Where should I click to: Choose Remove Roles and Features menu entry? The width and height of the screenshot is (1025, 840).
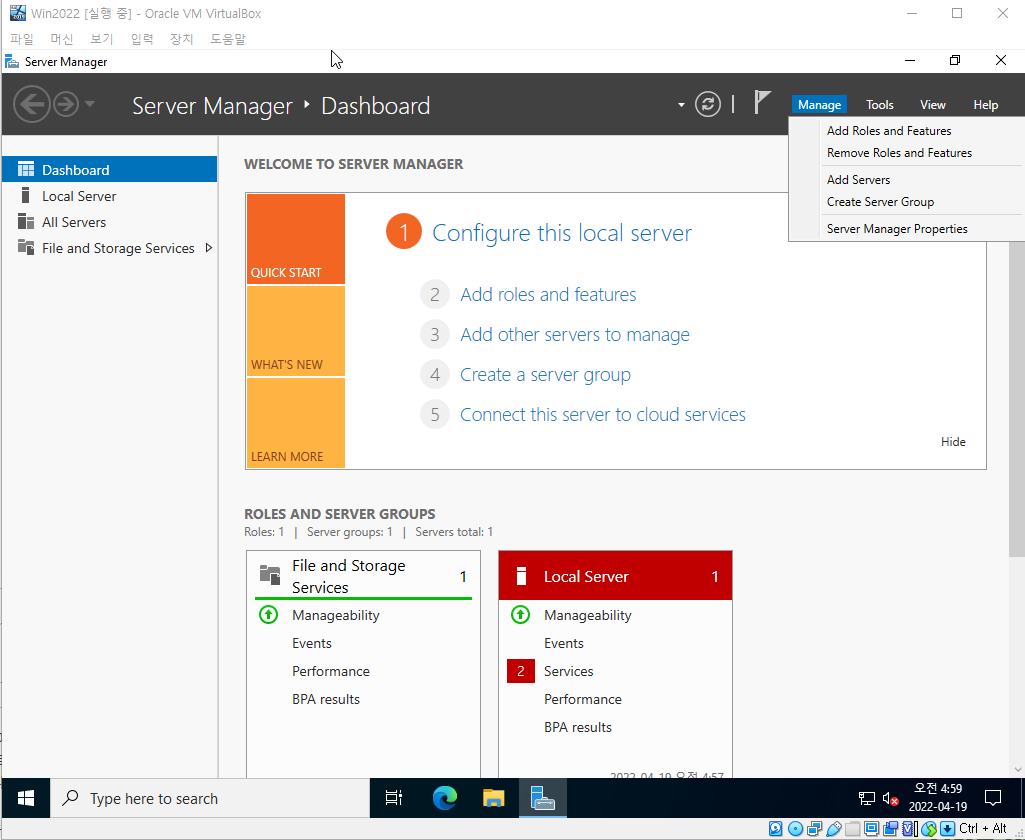click(905, 153)
